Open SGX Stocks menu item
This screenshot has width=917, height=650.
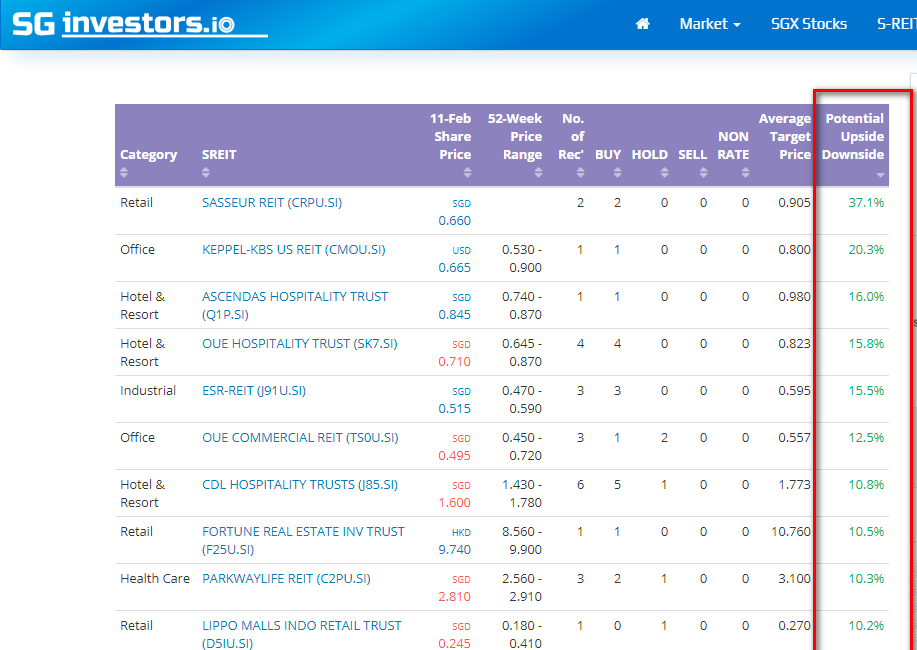[x=809, y=24]
